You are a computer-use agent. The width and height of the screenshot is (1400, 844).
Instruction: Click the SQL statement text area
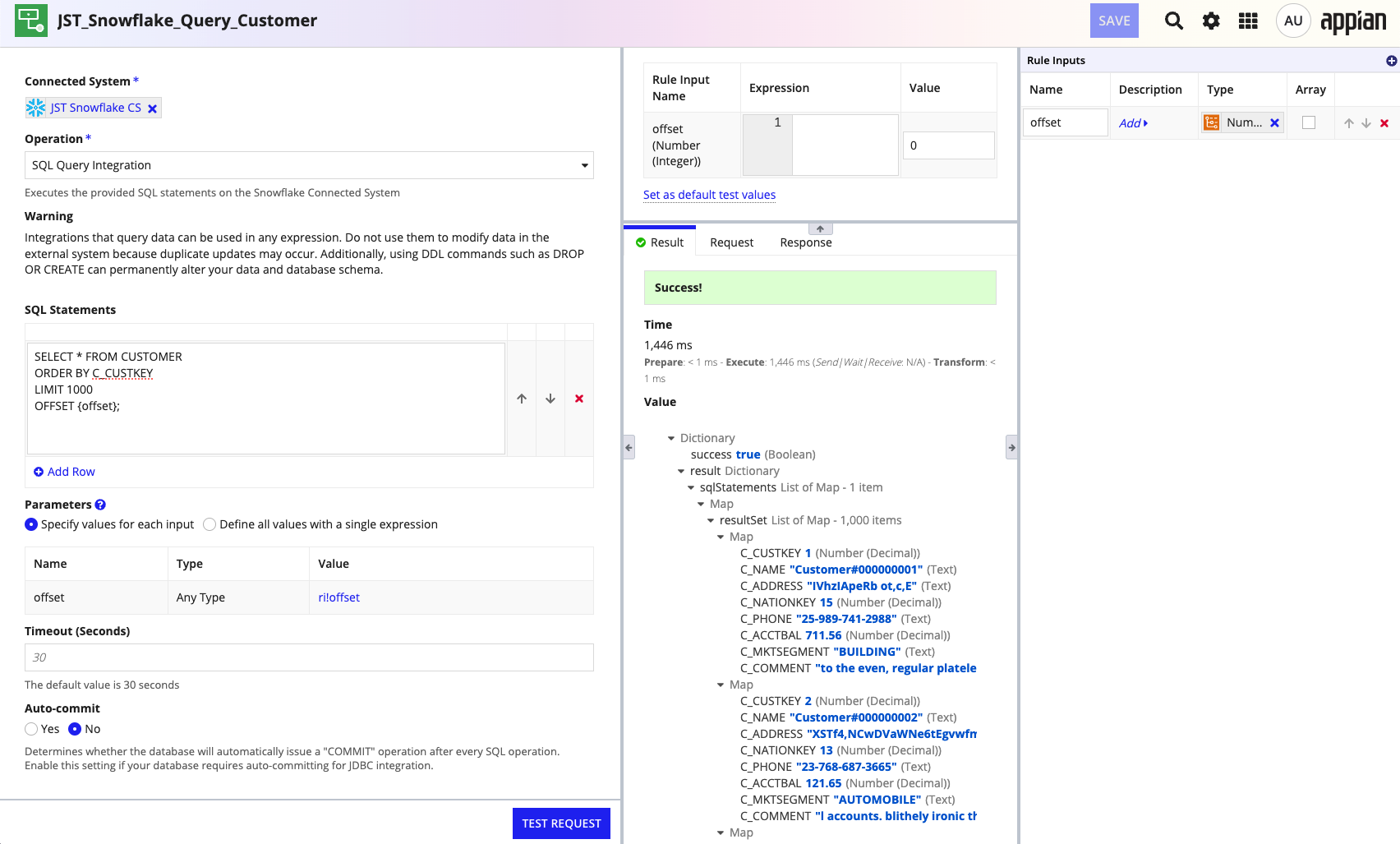click(x=266, y=399)
